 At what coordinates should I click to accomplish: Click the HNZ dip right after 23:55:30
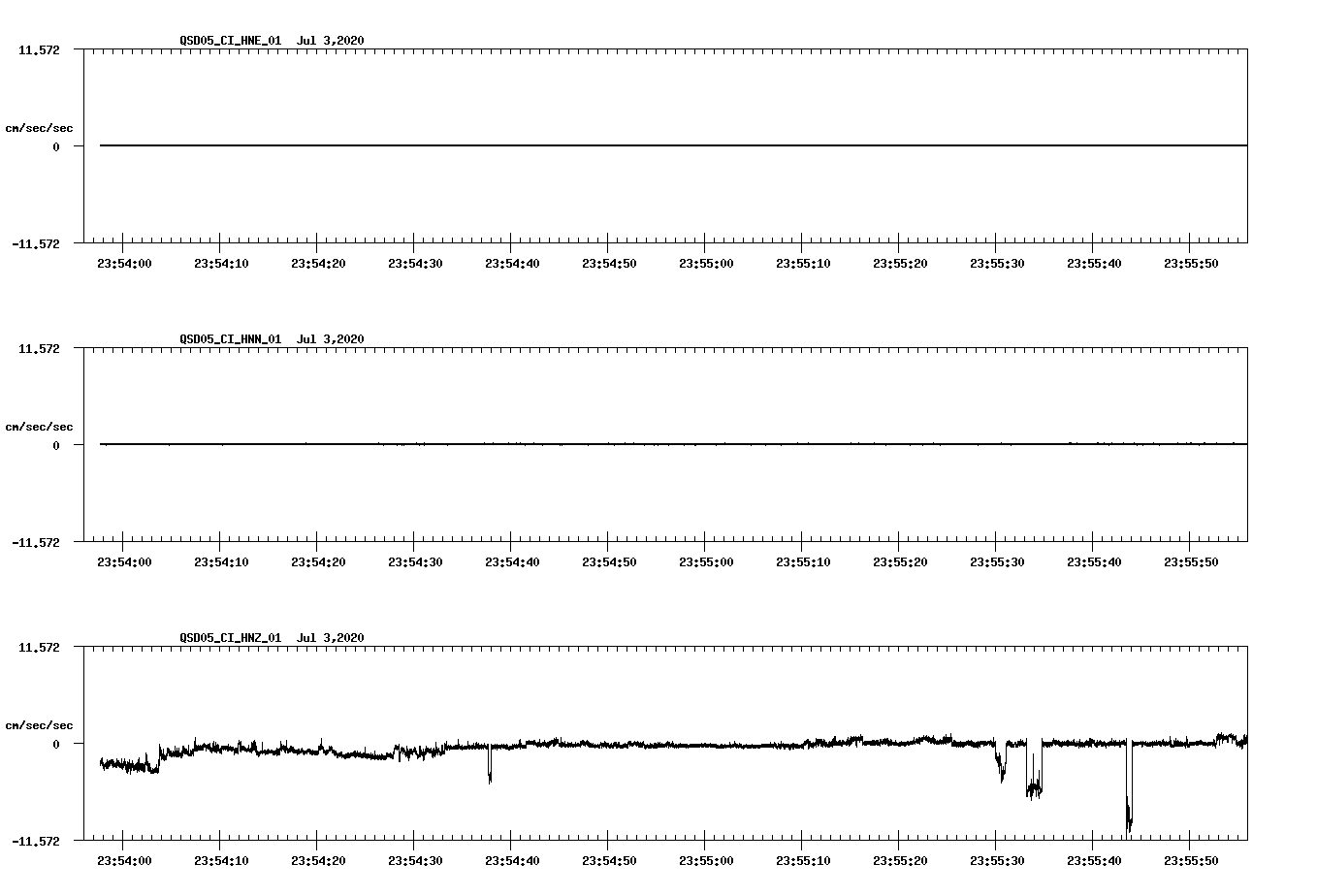tap(1001, 762)
